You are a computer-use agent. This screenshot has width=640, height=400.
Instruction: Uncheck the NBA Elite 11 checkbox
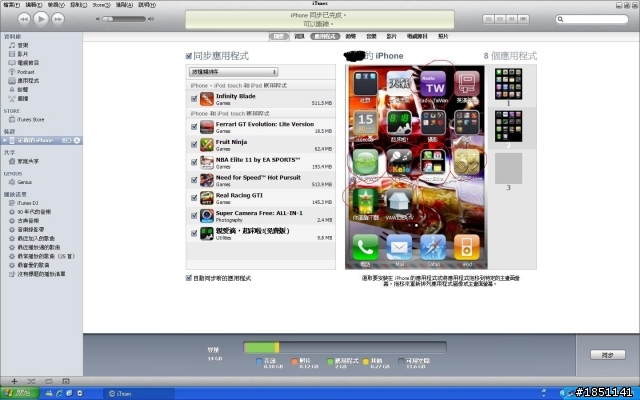194,162
